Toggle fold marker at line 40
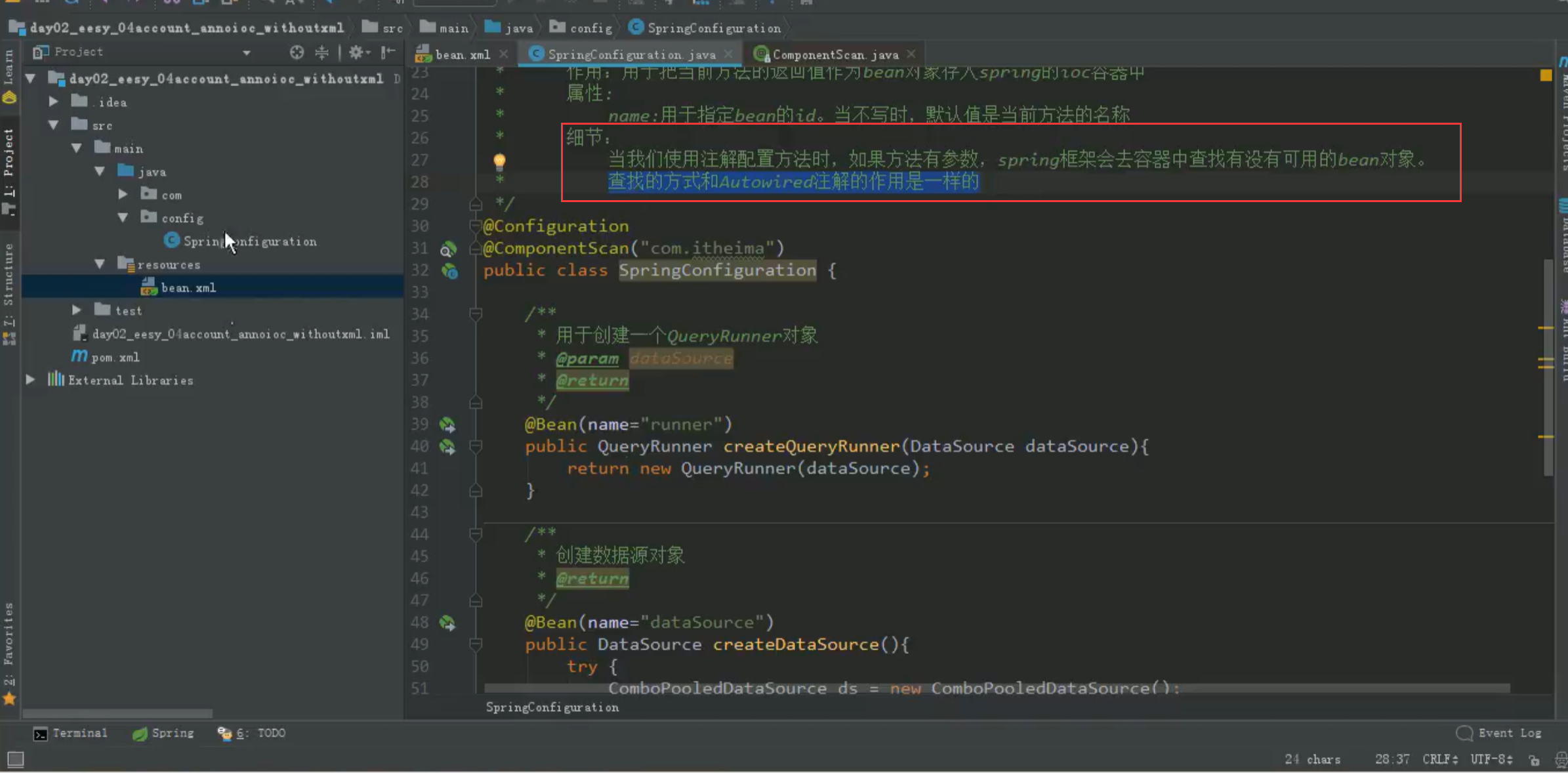Image resolution: width=1568 pixels, height=773 pixels. 476,447
